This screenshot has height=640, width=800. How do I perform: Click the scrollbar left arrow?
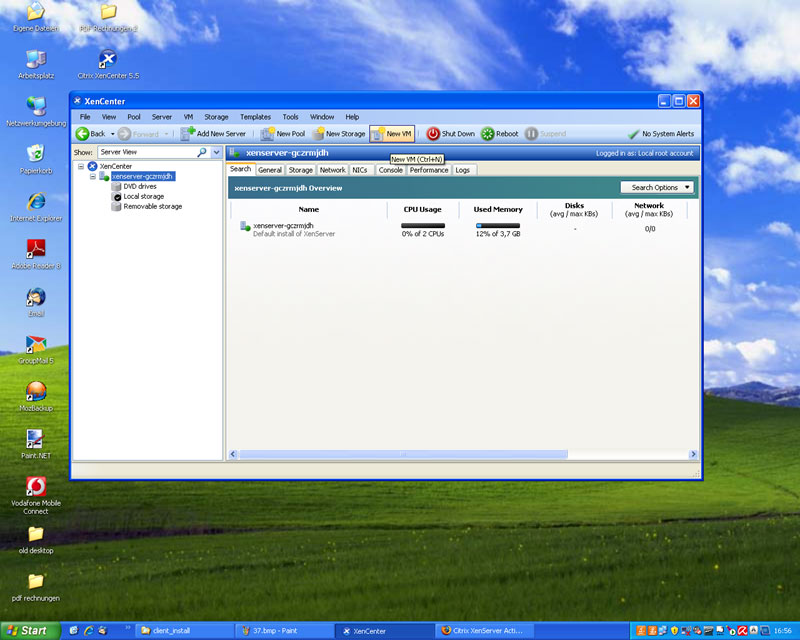pos(233,454)
